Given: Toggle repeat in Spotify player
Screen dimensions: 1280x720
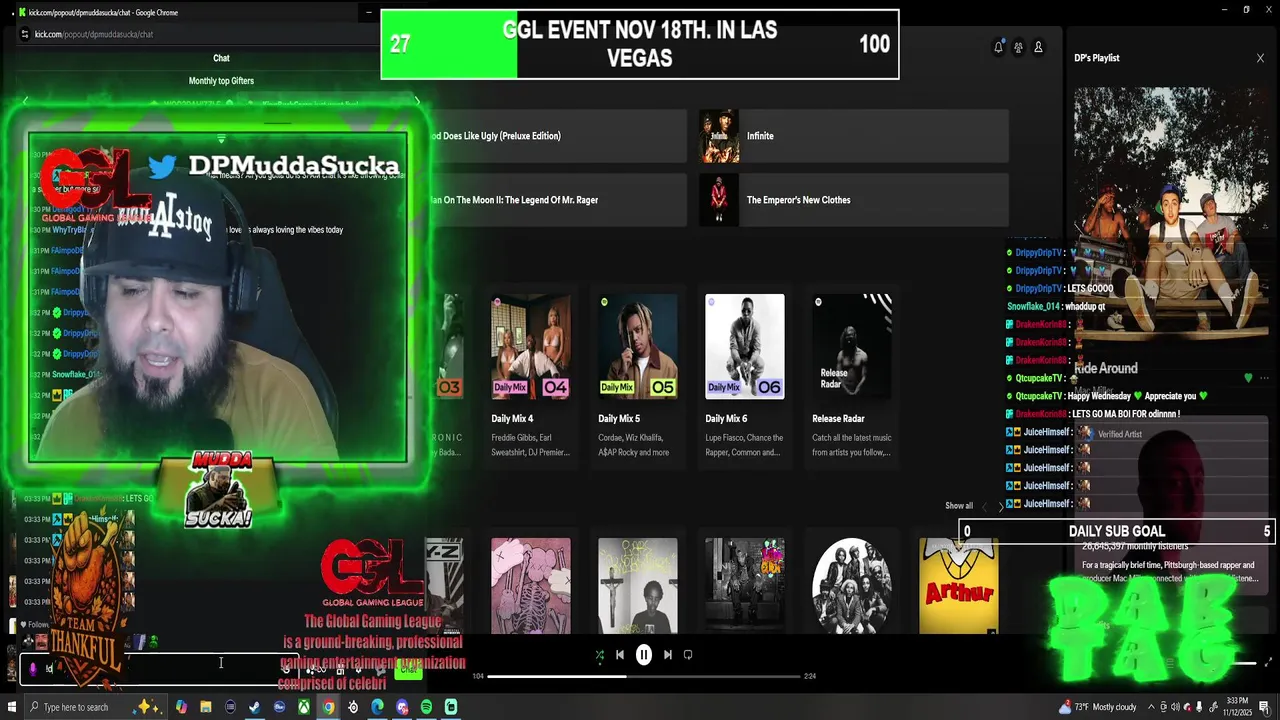Looking at the screenshot, I should (x=688, y=655).
